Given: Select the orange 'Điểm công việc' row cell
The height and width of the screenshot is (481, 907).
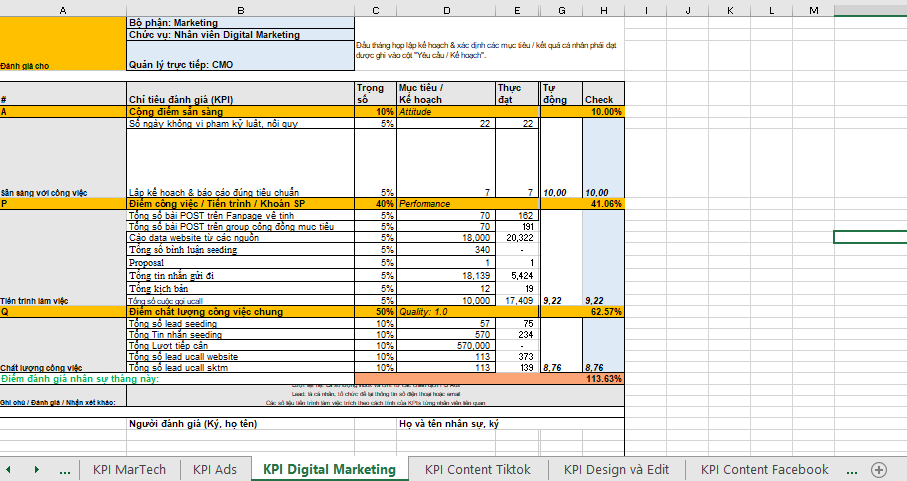Looking at the screenshot, I should pyautogui.click(x=240, y=203).
